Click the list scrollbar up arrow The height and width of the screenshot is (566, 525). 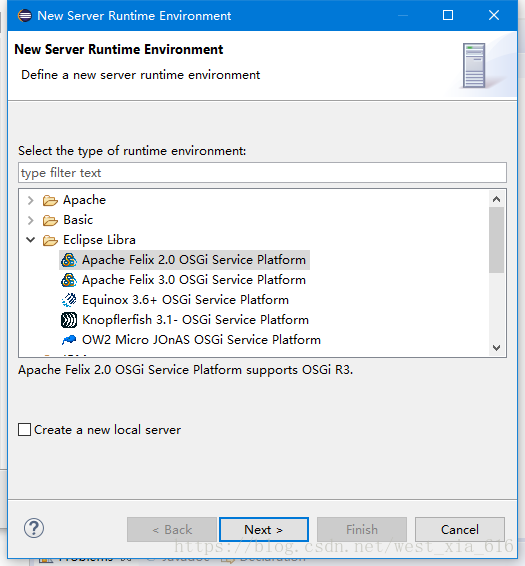point(496,199)
